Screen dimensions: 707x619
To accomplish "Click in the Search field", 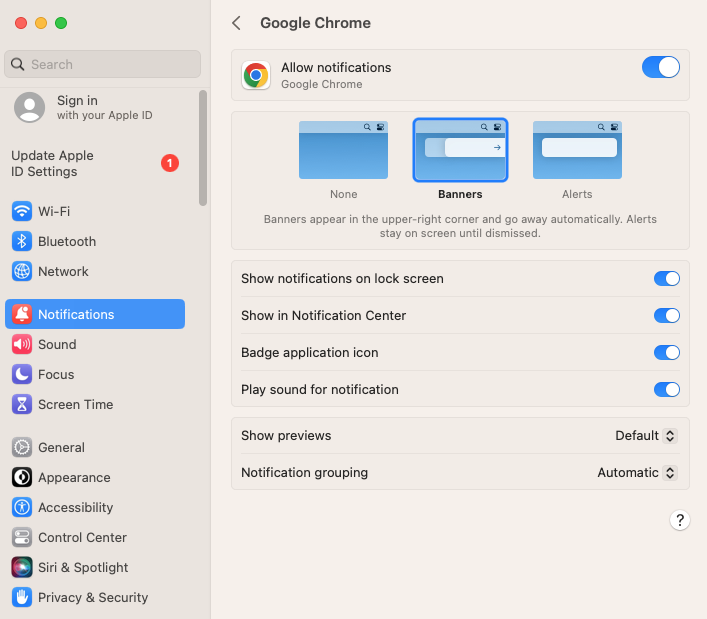I will tap(102, 64).
